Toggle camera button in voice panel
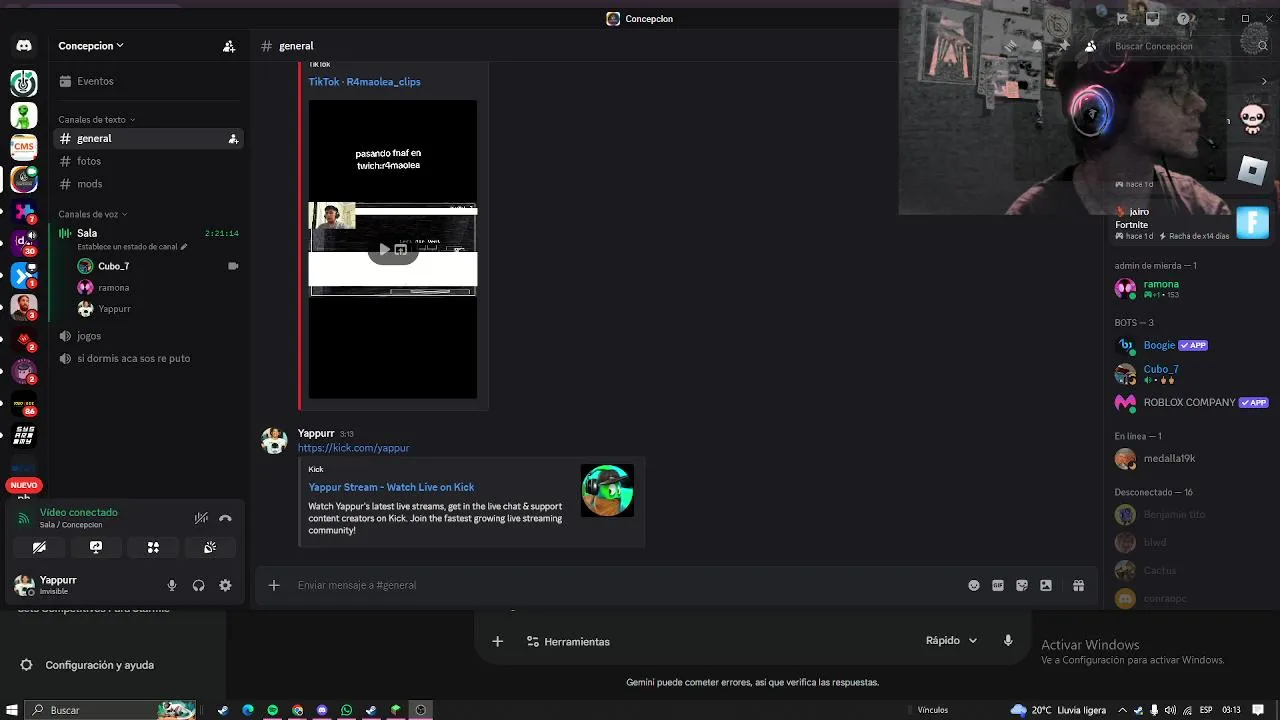This screenshot has width=1280, height=720. (39, 547)
